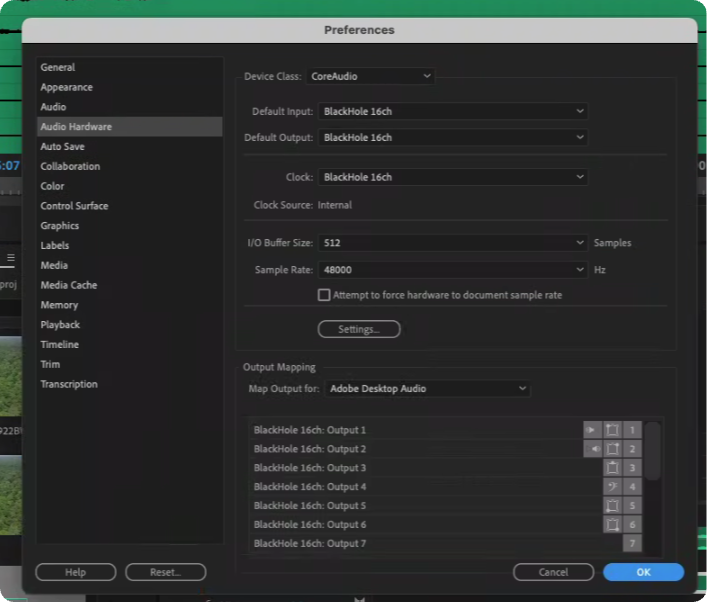Open the Sample Rate dropdown
The image size is (707, 602).
[453, 270]
